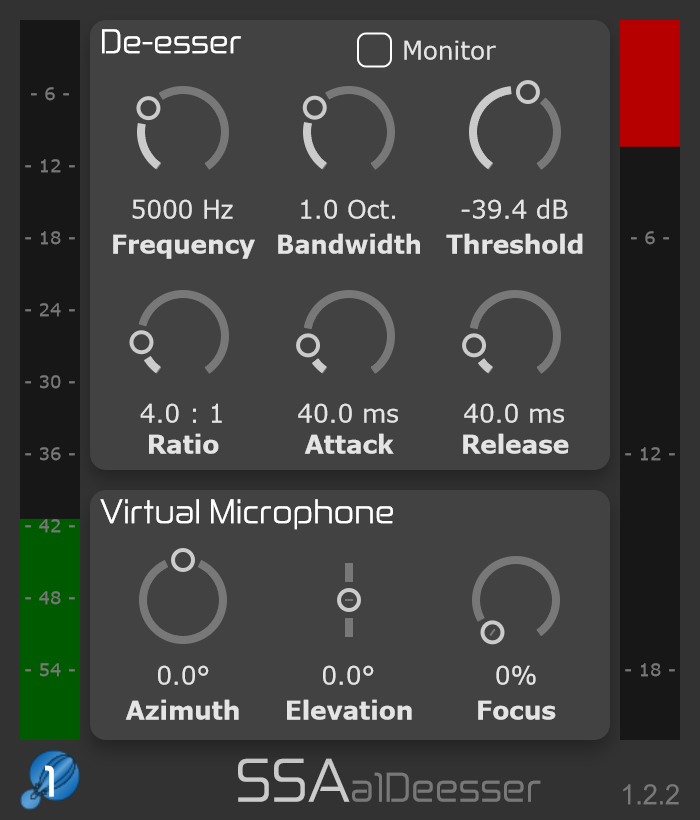The image size is (700, 820).
Task: Click the Threshold label
Action: (x=515, y=244)
